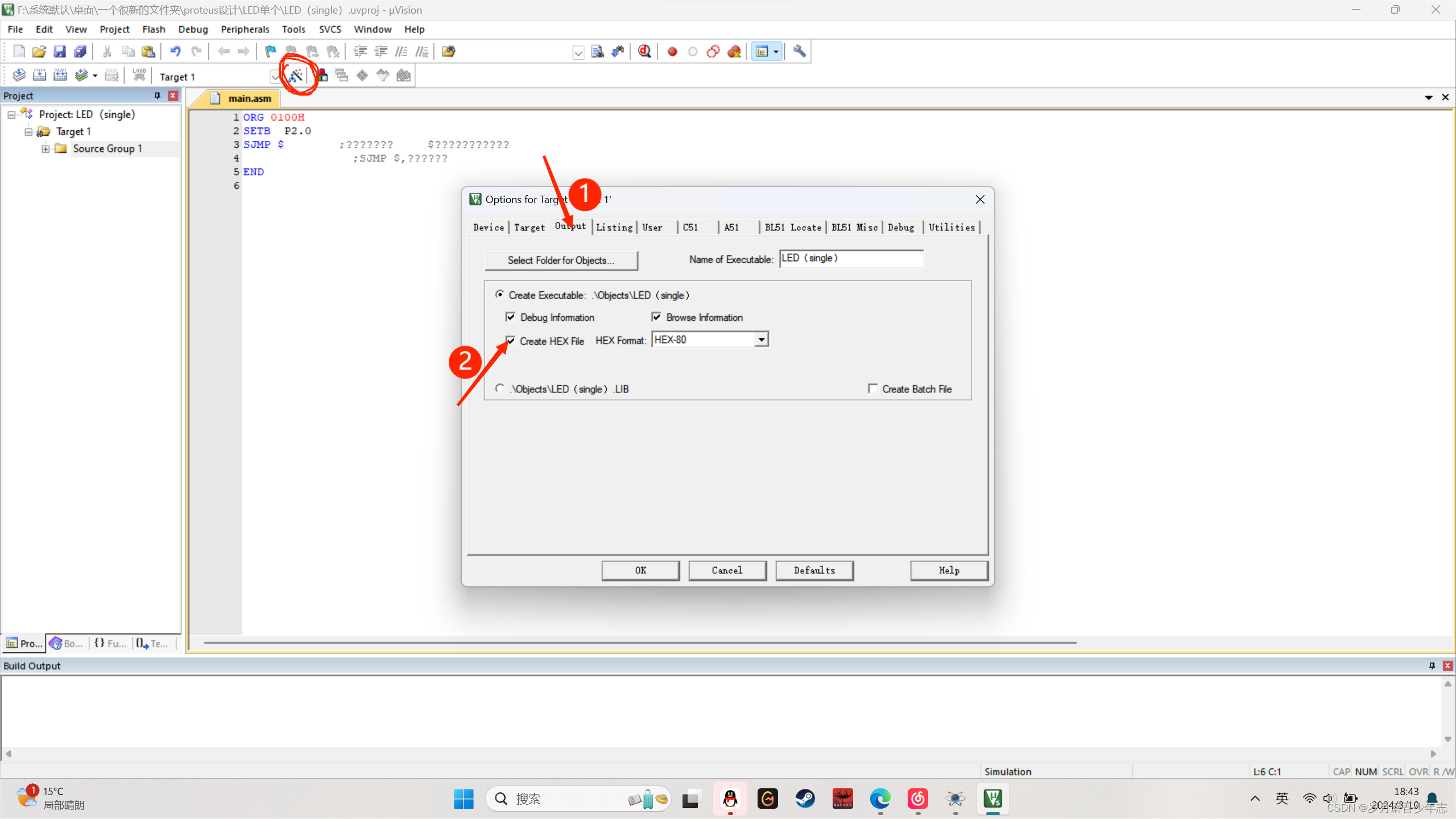Open the Target 1 selection dropdown

275,76
